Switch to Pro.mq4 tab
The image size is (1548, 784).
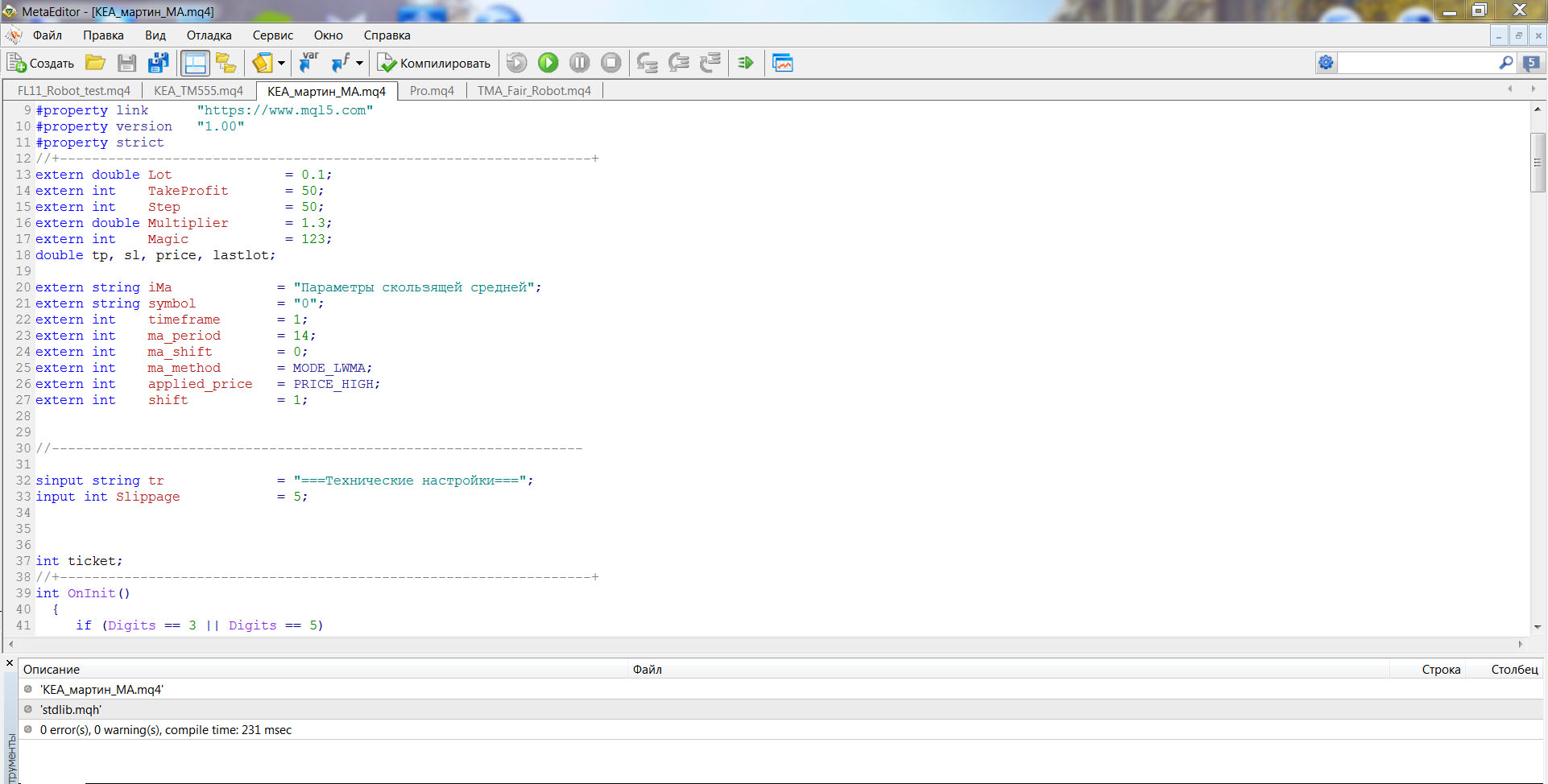click(432, 91)
